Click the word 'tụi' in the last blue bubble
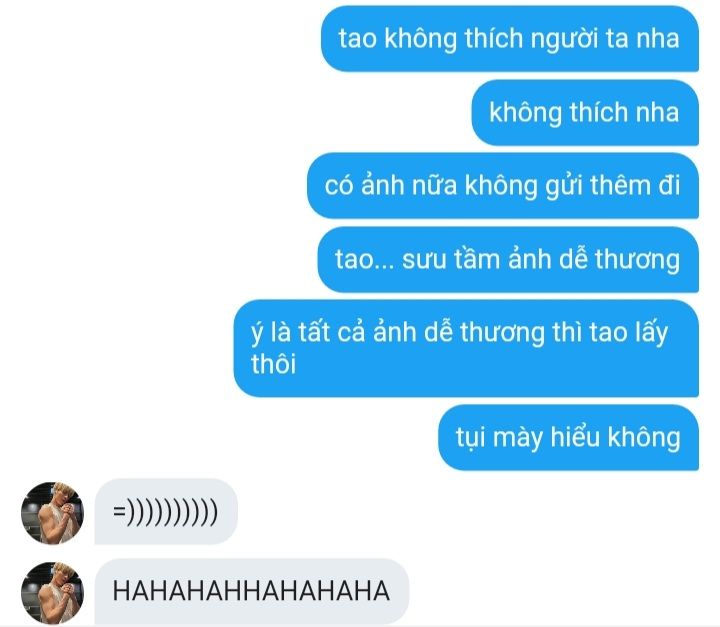The image size is (720, 627). point(470,438)
